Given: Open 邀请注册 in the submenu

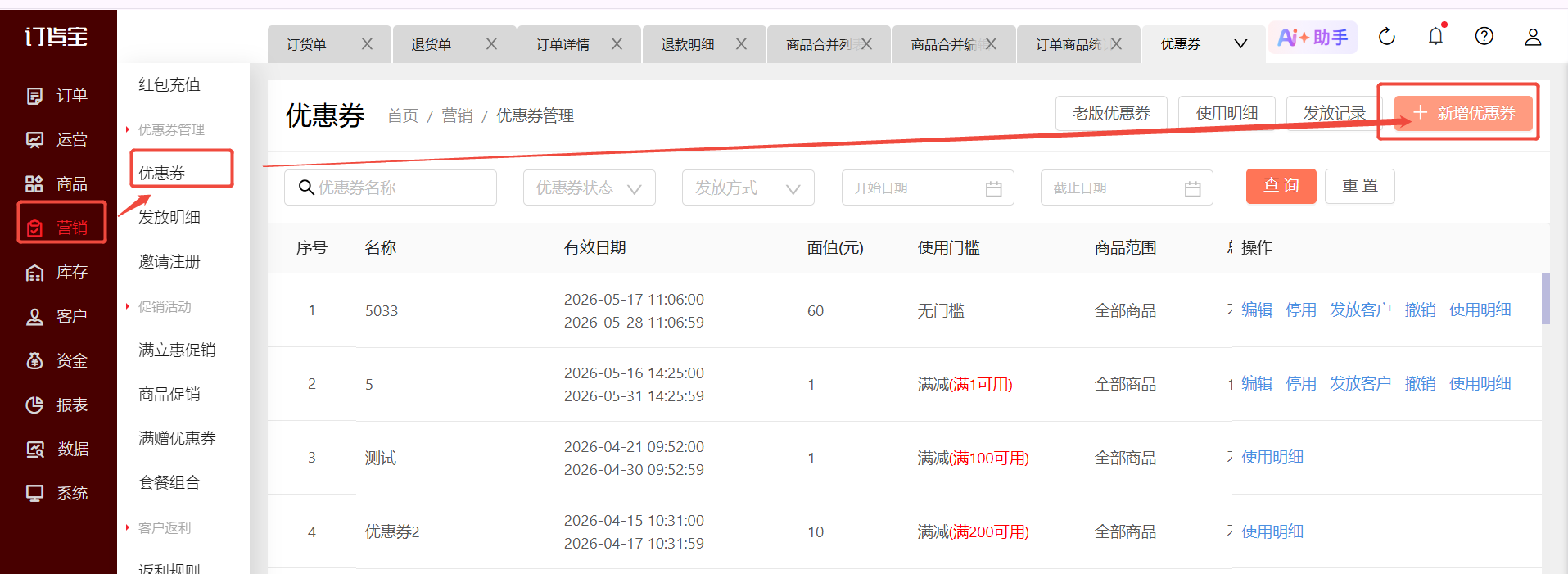Looking at the screenshot, I should [169, 261].
